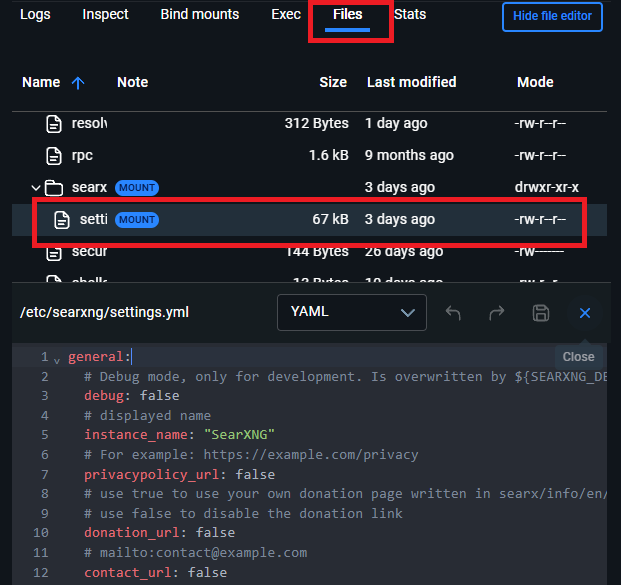The width and height of the screenshot is (621, 585).
Task: Click the 1.6 kB size cell
Action: (x=329, y=155)
